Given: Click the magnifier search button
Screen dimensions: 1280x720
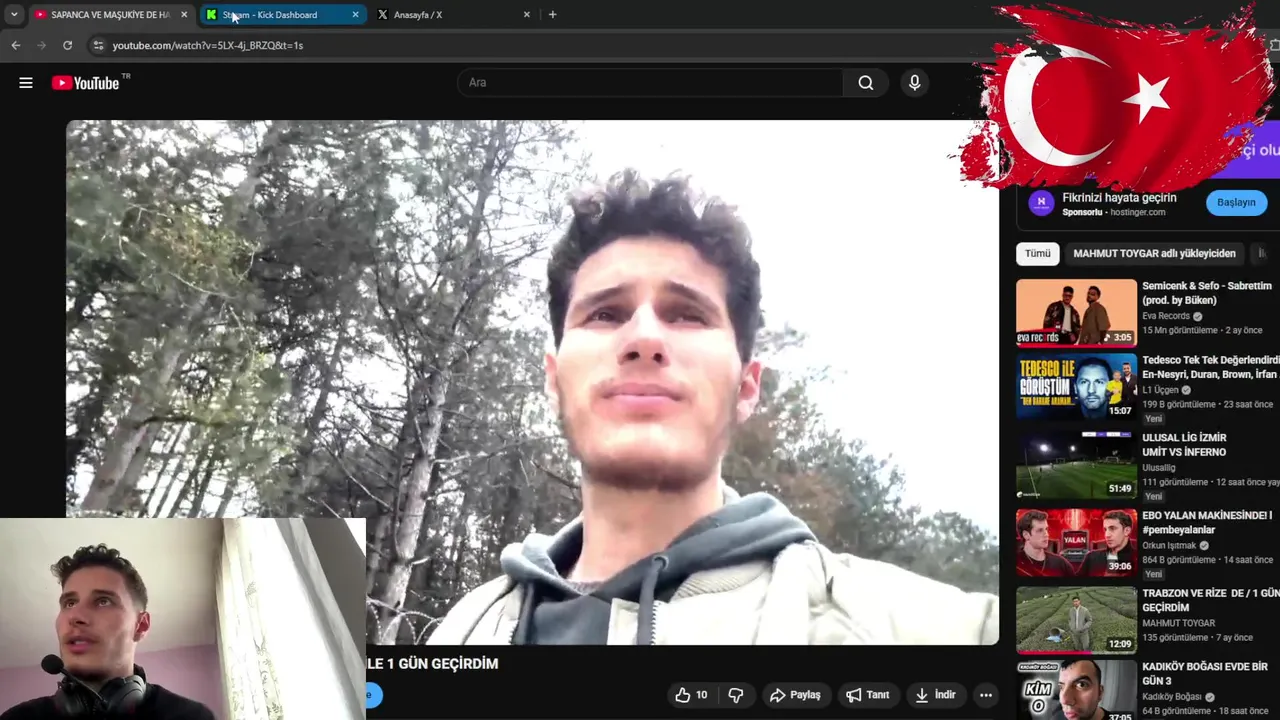Looking at the screenshot, I should click(866, 83).
